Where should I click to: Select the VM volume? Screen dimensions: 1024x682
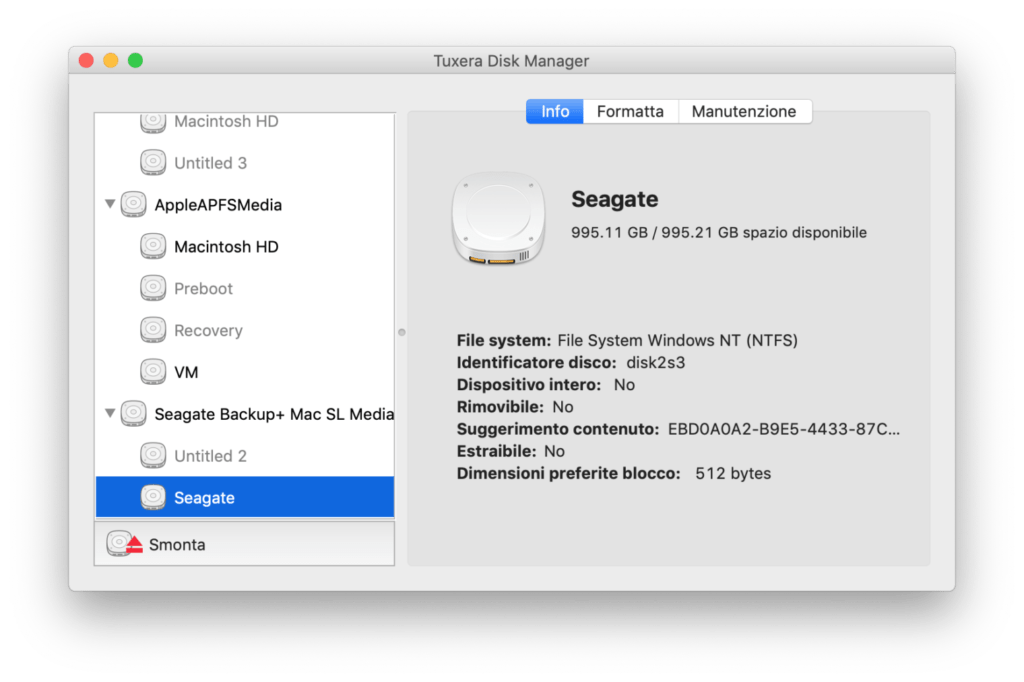[245, 372]
